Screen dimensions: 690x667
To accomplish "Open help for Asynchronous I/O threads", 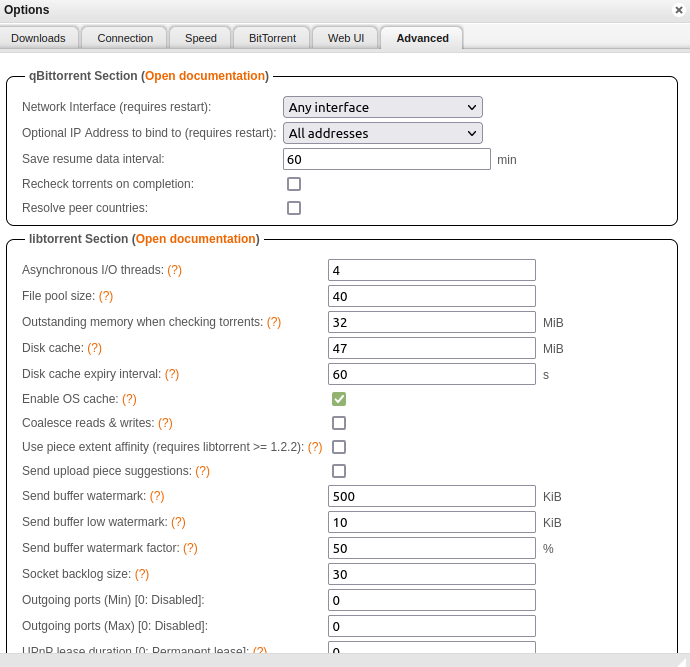I will [x=174, y=270].
